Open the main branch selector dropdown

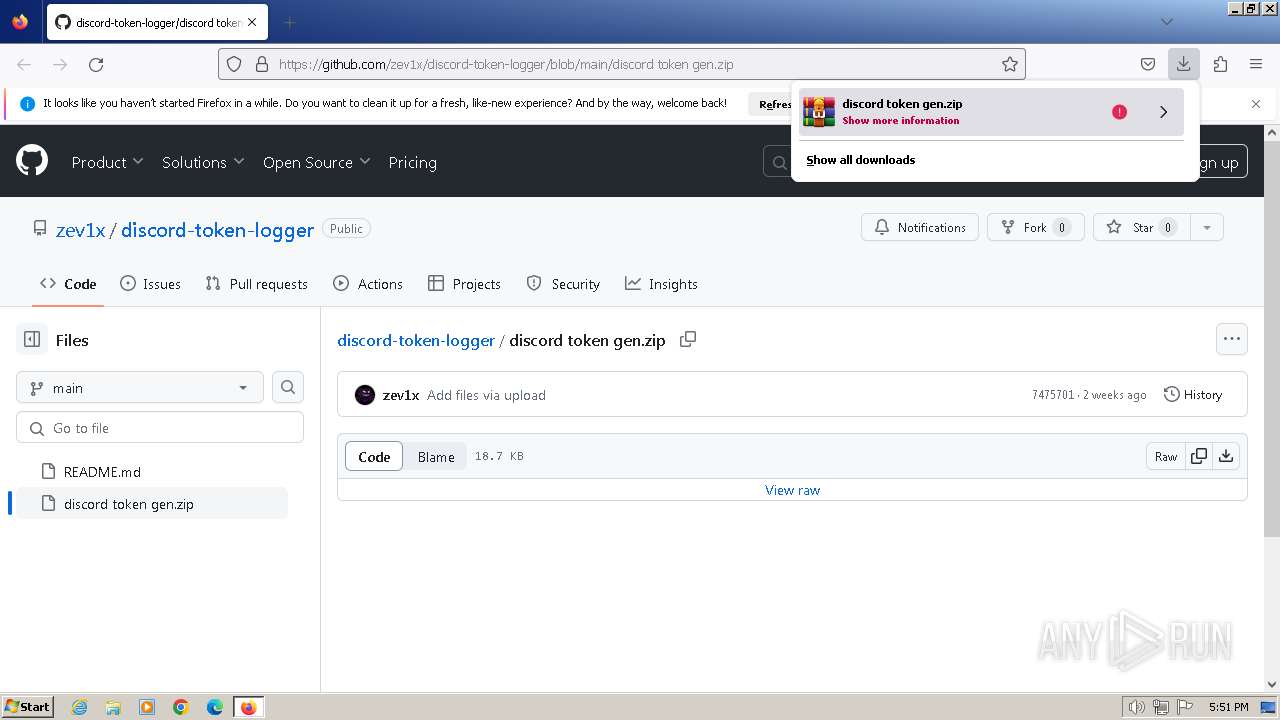[140, 388]
